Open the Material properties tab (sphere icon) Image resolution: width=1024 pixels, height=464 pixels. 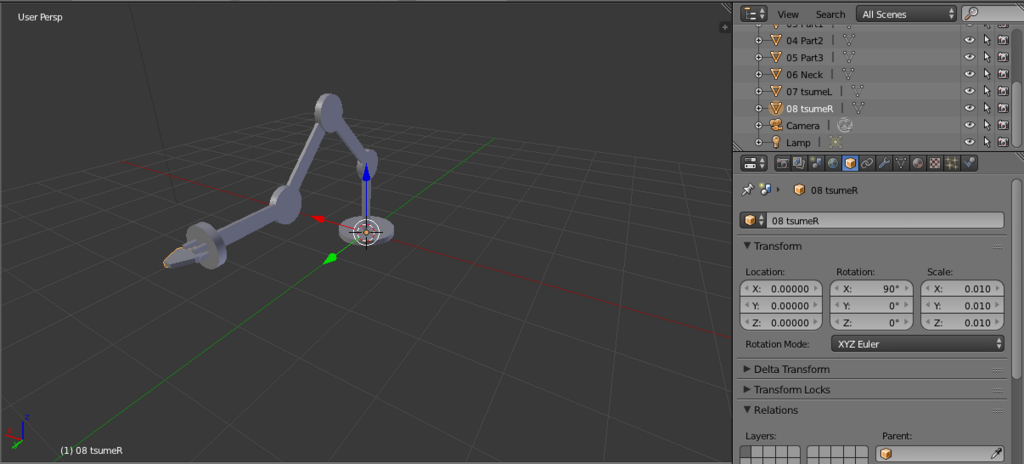pyautogui.click(x=918, y=163)
